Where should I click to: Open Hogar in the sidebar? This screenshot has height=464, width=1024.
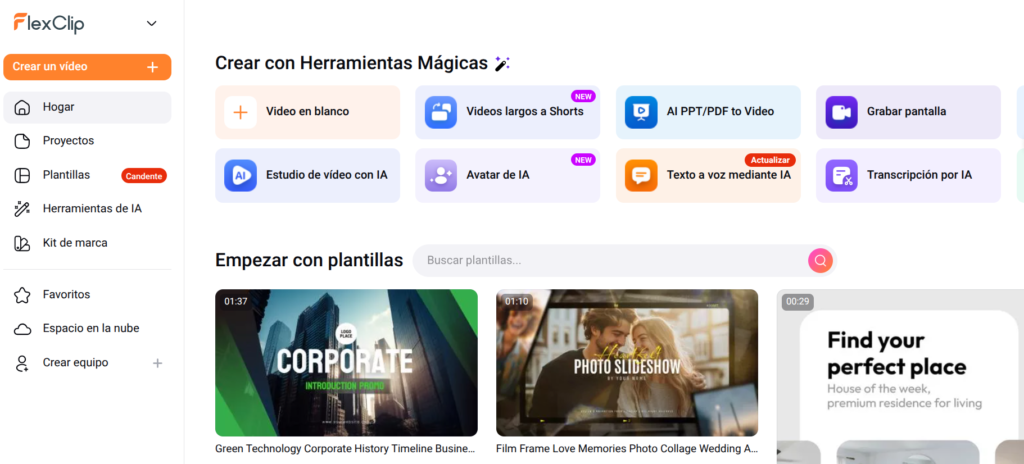(88, 107)
